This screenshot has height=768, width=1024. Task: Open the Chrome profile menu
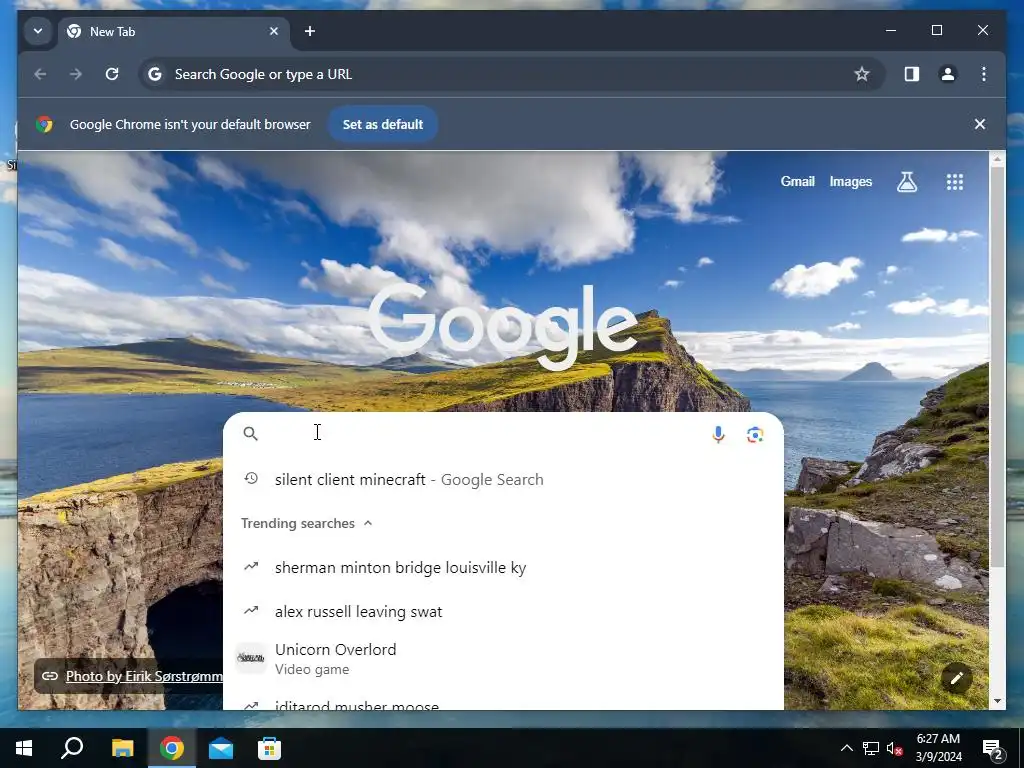948,74
